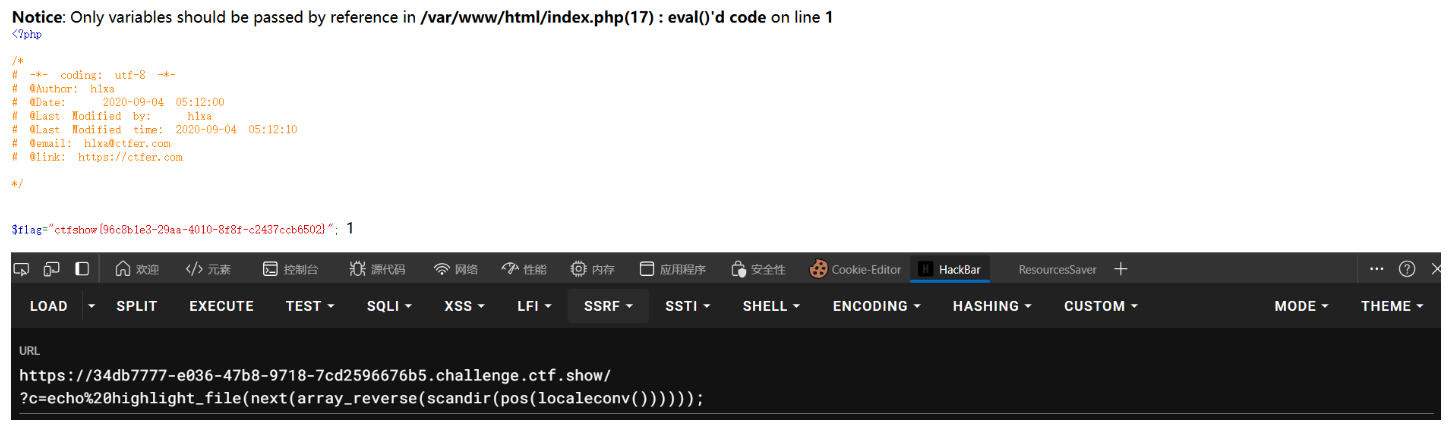The width and height of the screenshot is (1450, 429).
Task: Open the 网络 network wifi icon tab
Action: coord(455,269)
